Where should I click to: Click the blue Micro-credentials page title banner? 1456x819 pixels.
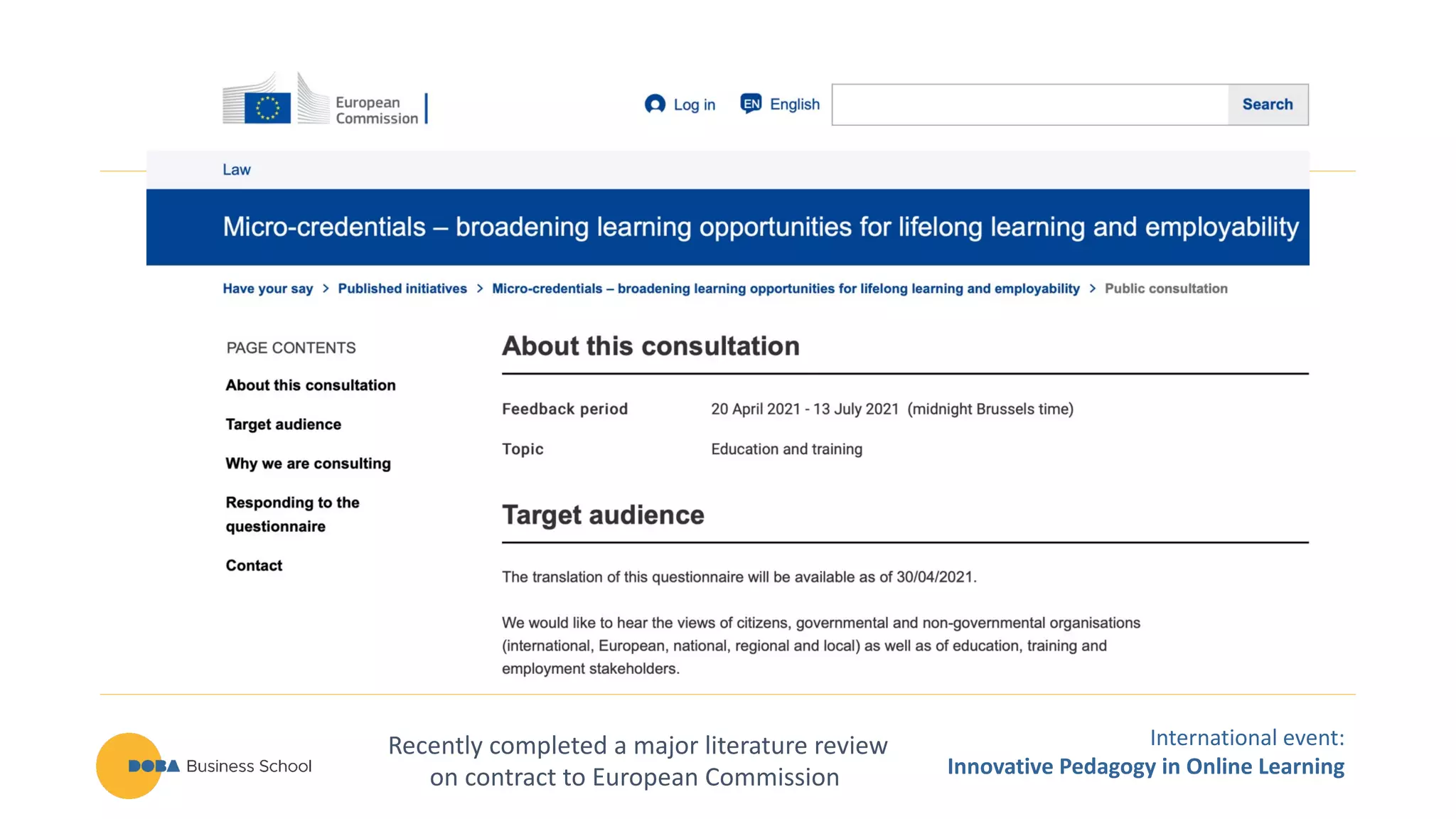(x=728, y=227)
